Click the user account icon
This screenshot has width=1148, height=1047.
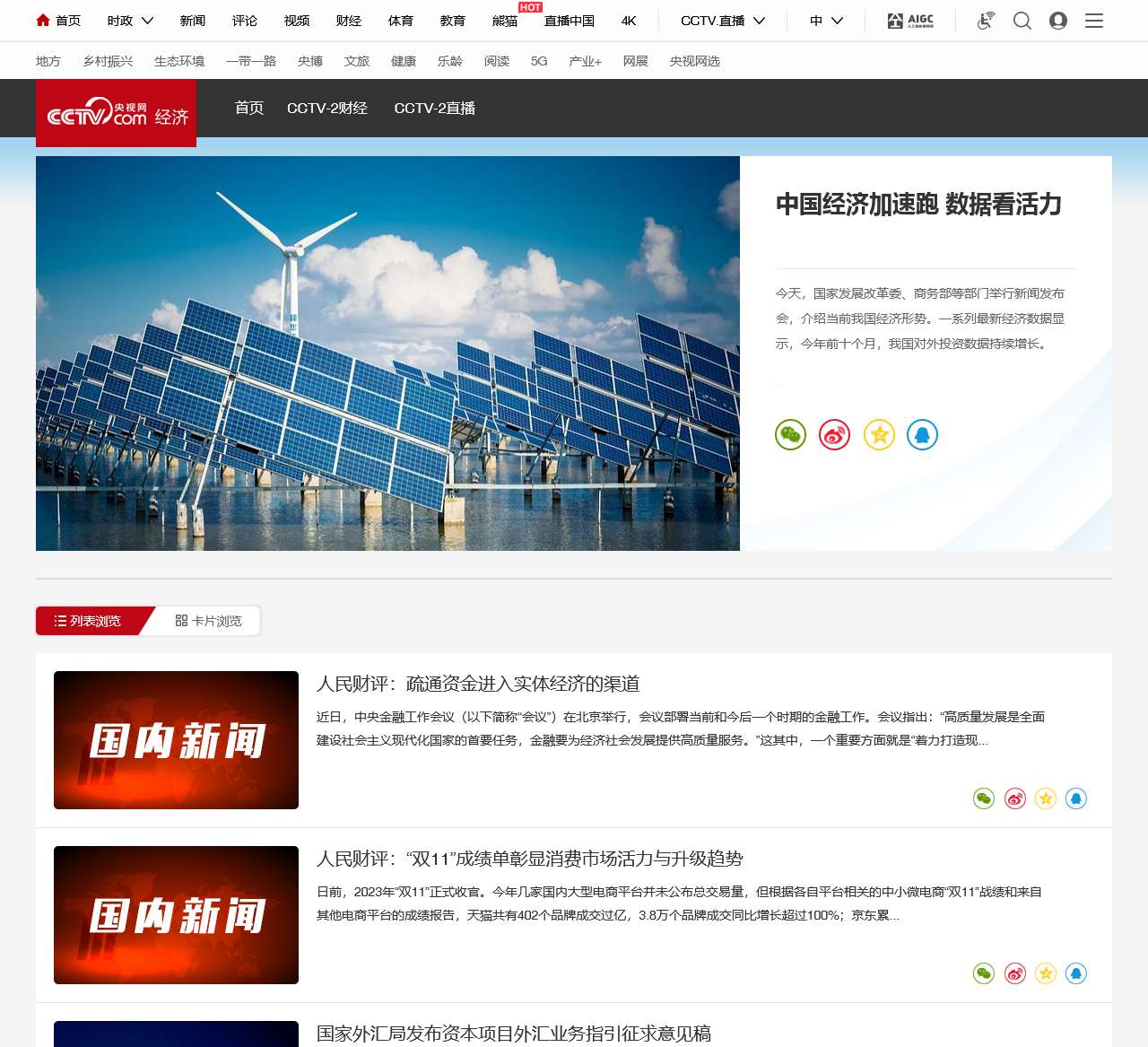tap(1058, 20)
